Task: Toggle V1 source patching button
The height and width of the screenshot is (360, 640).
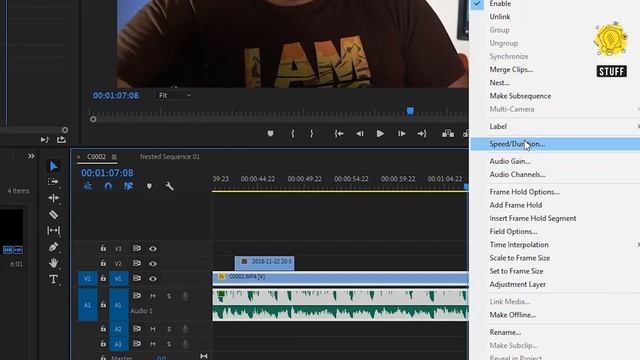Action: click(x=87, y=279)
